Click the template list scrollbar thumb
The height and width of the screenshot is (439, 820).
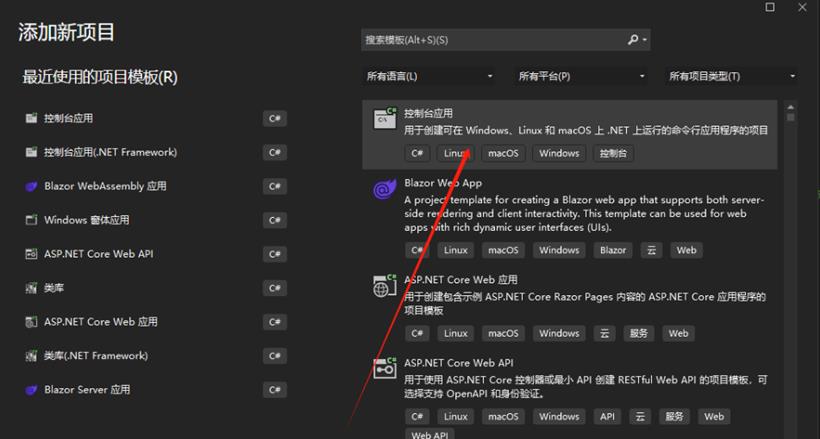point(790,117)
